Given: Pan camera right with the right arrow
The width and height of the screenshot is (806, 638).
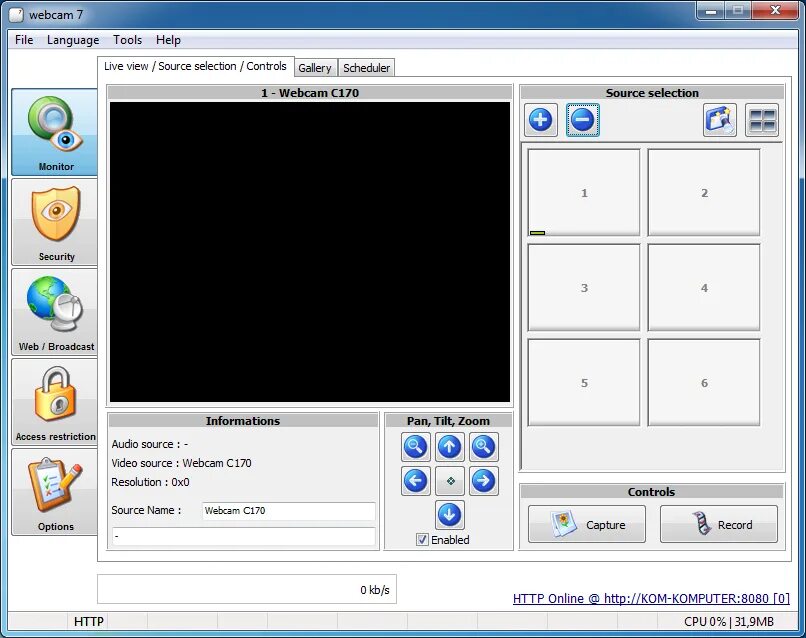Looking at the screenshot, I should point(483,481).
